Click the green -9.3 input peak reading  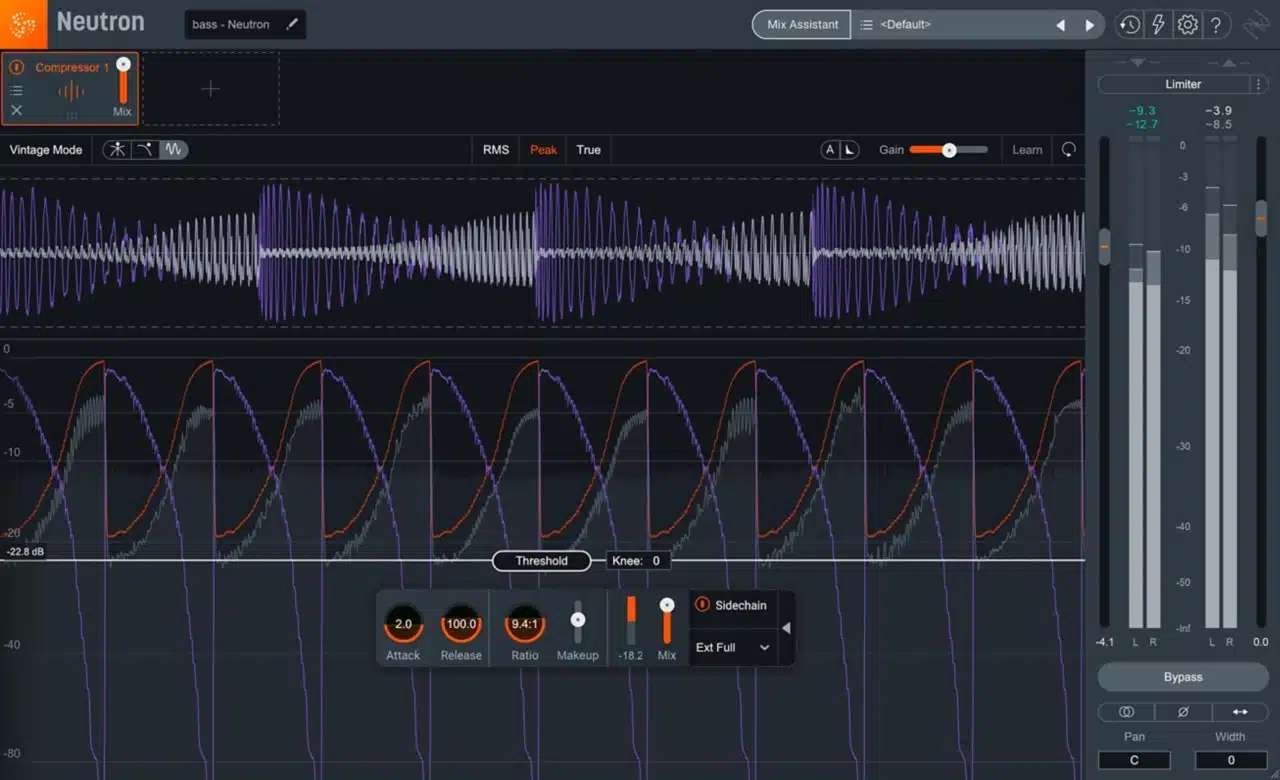coord(1144,110)
